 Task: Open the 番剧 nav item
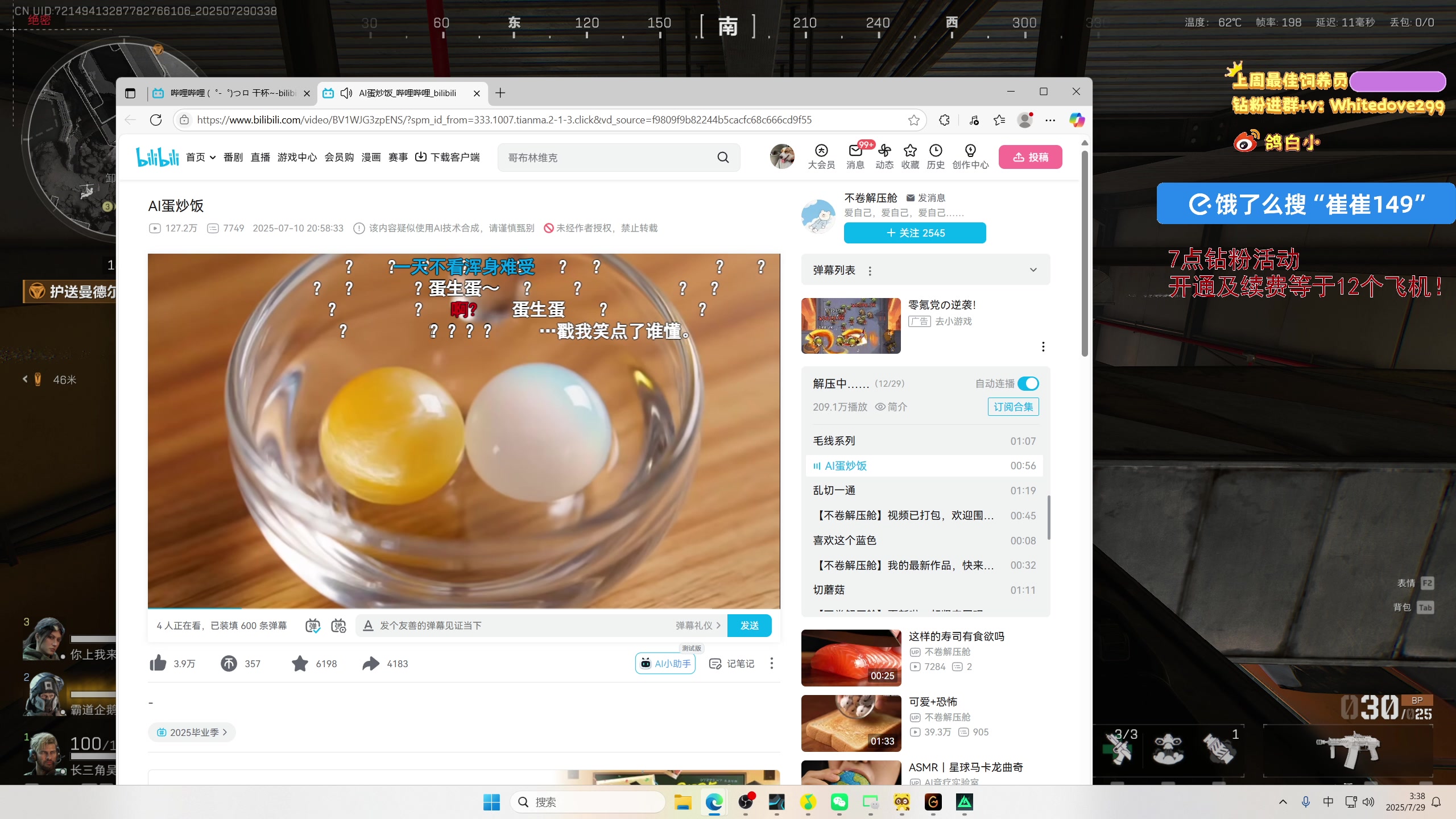(233, 158)
